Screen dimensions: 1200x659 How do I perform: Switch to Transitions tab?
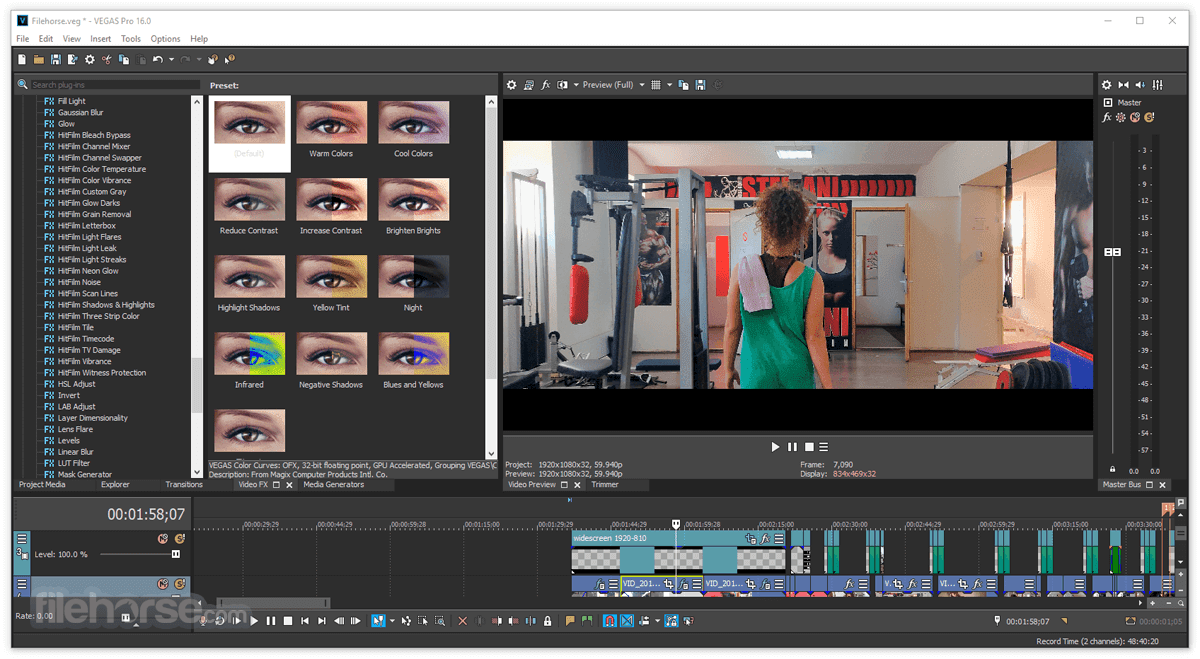coord(184,485)
